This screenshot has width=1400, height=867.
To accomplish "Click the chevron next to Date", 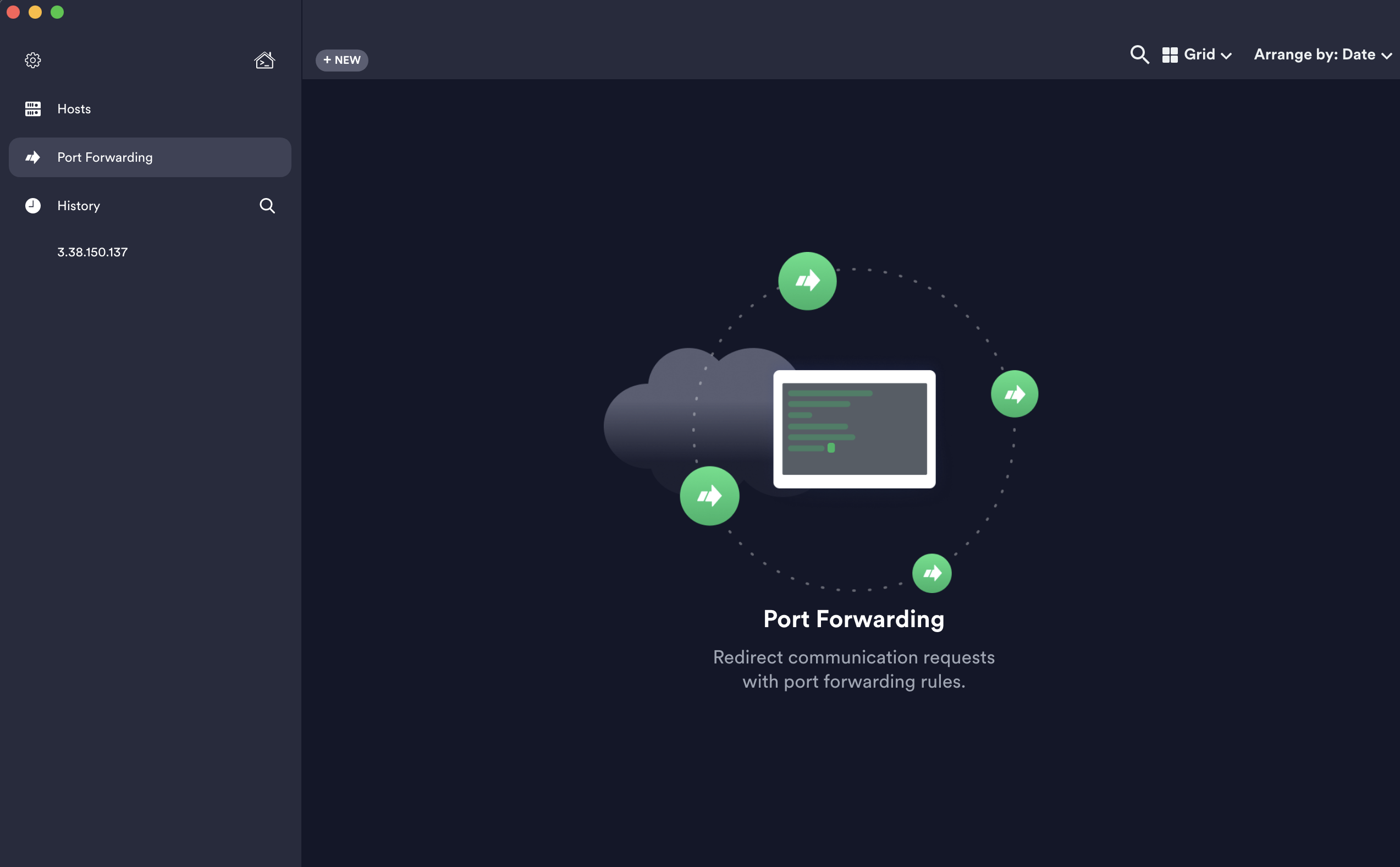I will point(1387,56).
